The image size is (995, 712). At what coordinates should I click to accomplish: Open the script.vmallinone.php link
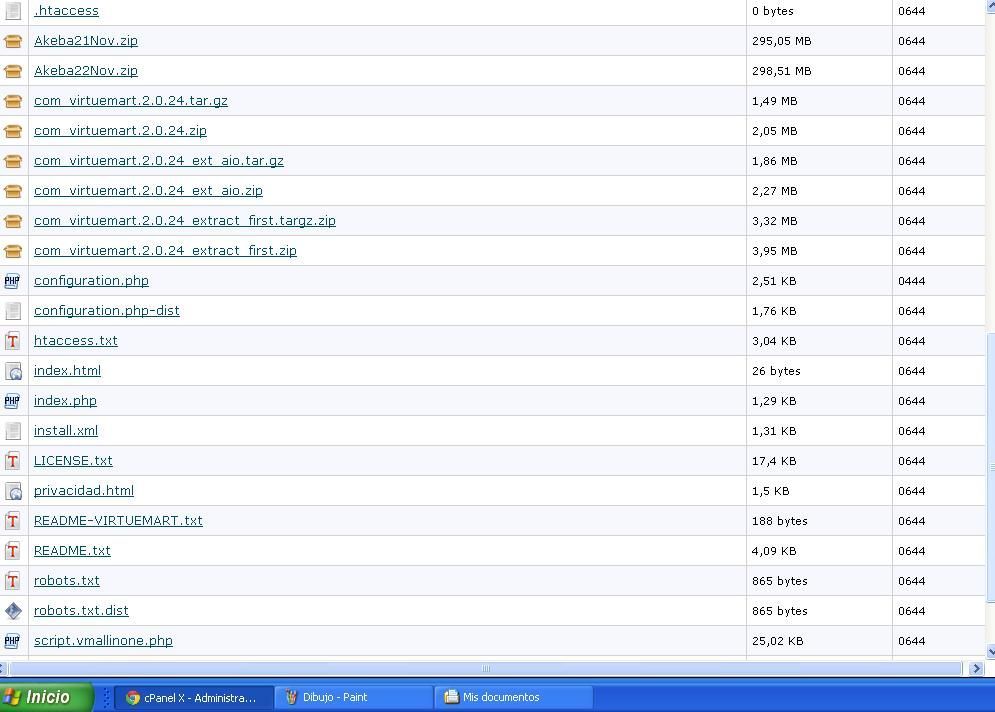pos(103,640)
